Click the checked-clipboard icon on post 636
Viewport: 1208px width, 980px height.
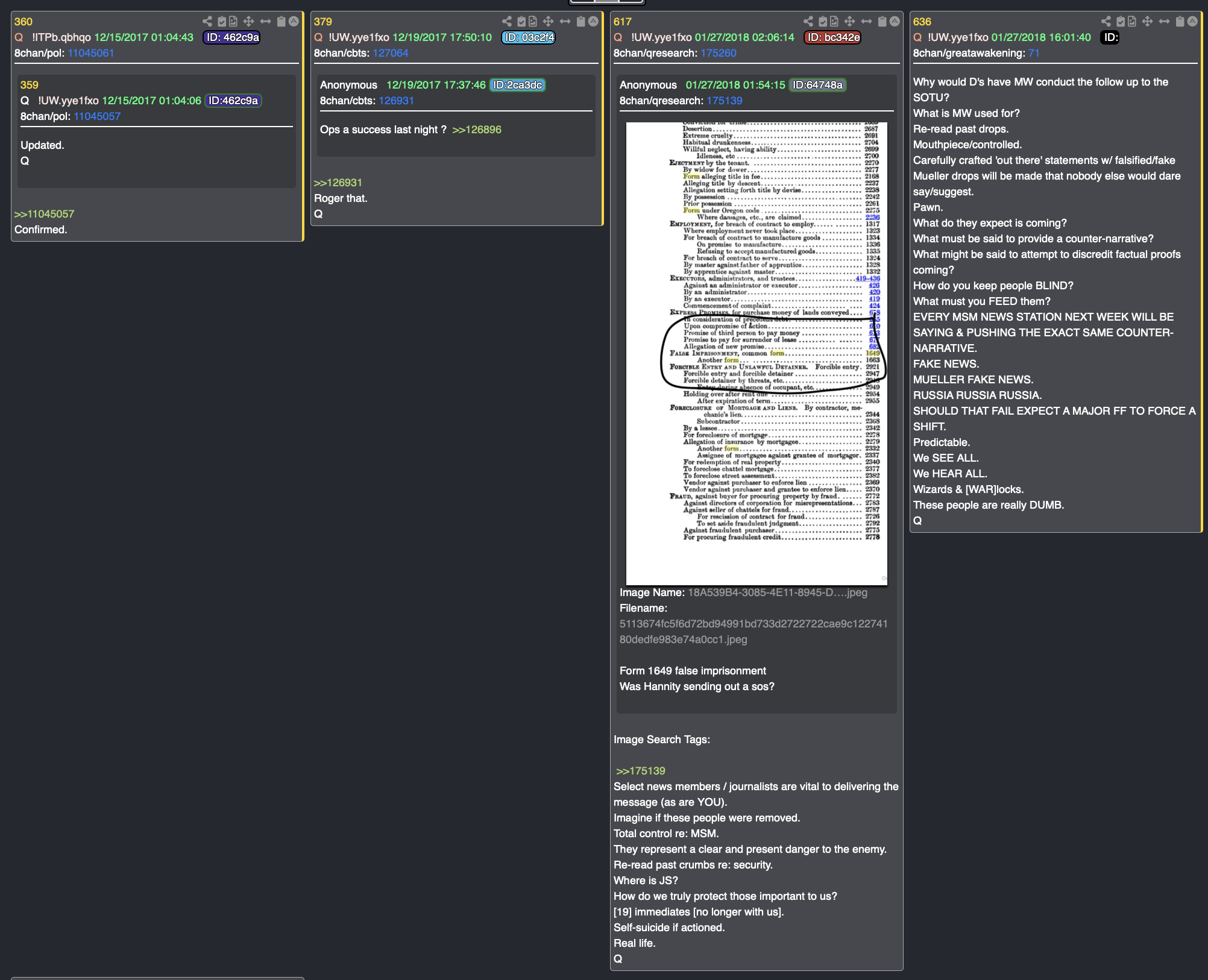[1121, 21]
